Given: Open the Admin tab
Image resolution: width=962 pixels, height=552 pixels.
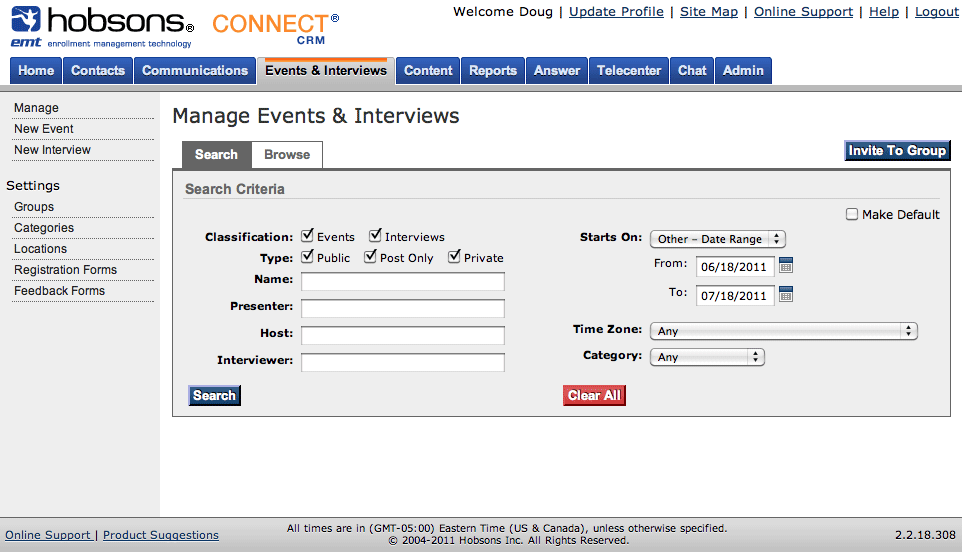Looking at the screenshot, I should 744,71.
